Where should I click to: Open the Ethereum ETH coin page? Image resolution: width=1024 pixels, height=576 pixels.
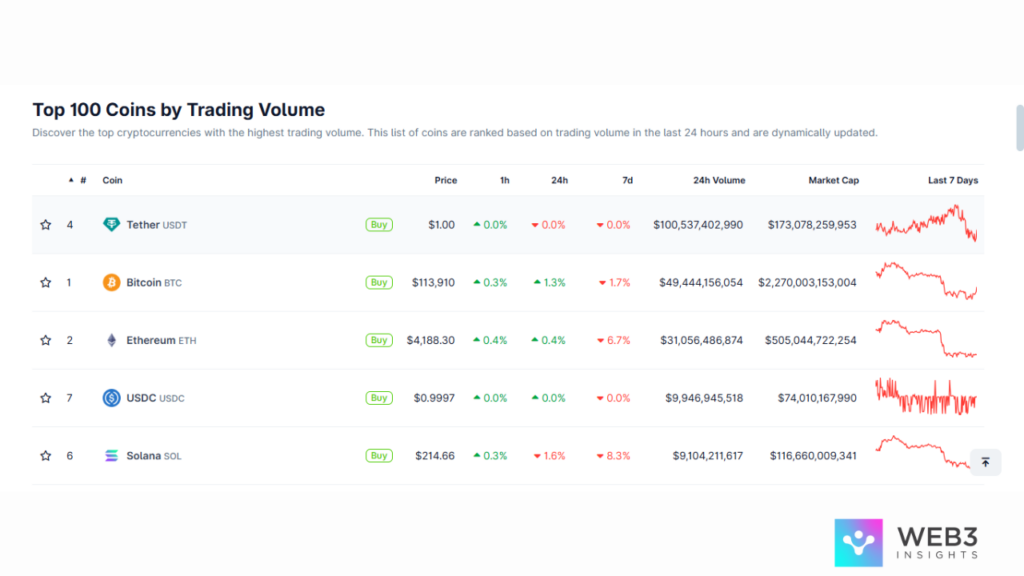[x=161, y=340]
